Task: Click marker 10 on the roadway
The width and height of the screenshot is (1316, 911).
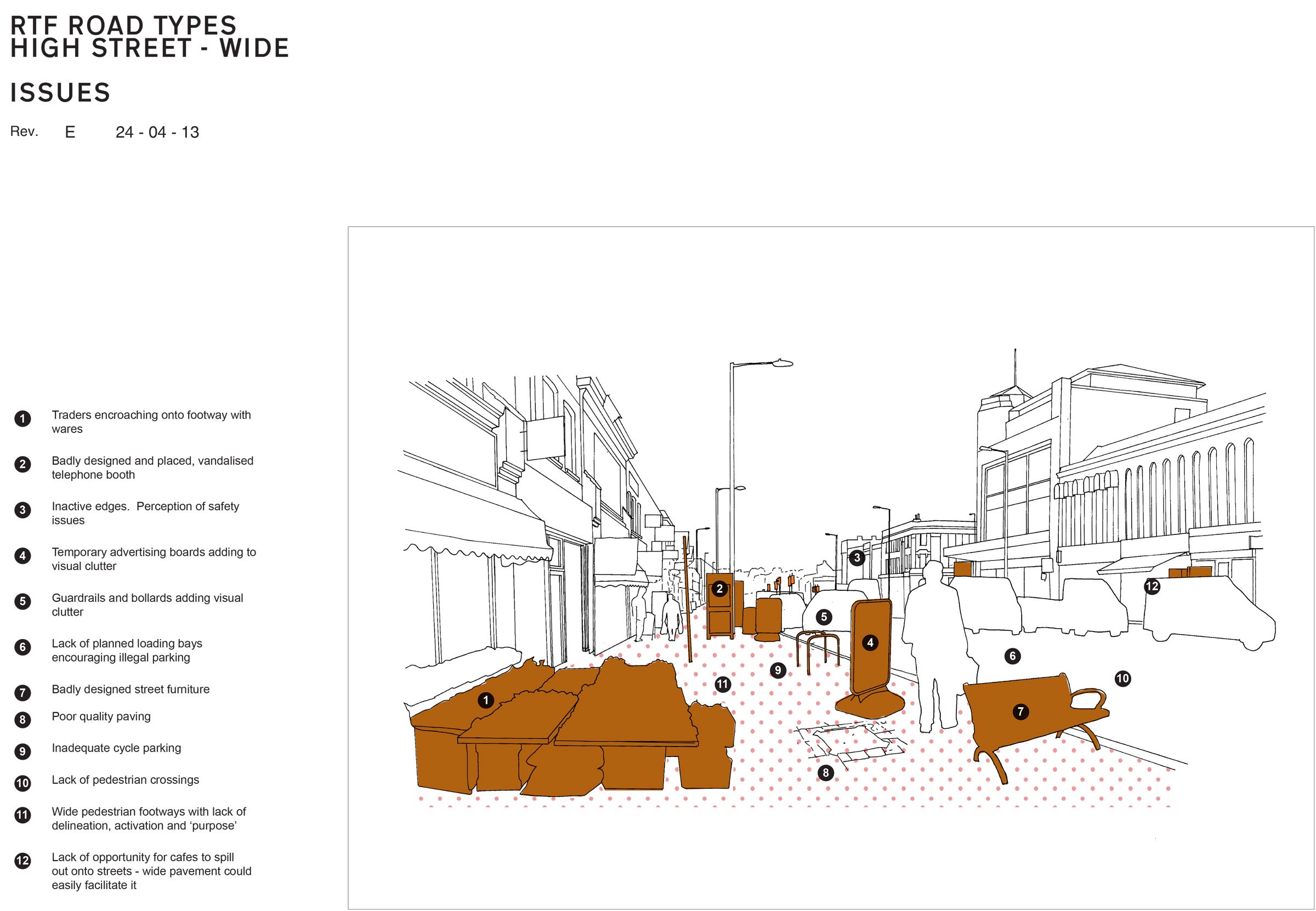Action: tap(1122, 678)
